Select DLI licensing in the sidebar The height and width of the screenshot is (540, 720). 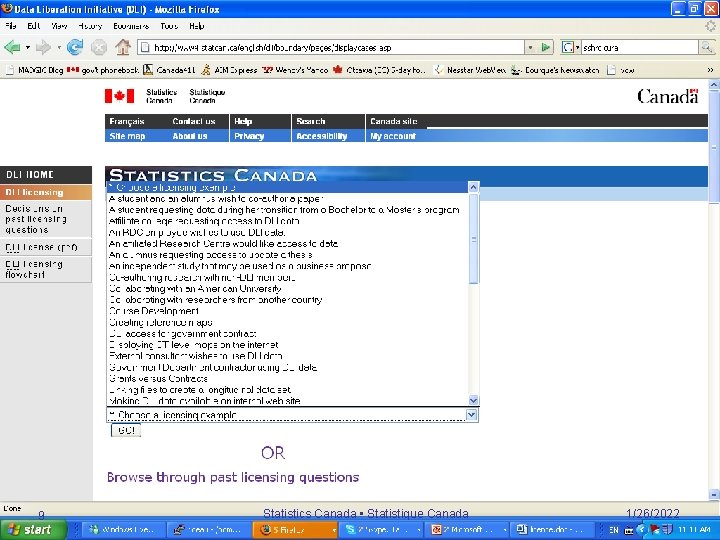pyautogui.click(x=46, y=192)
